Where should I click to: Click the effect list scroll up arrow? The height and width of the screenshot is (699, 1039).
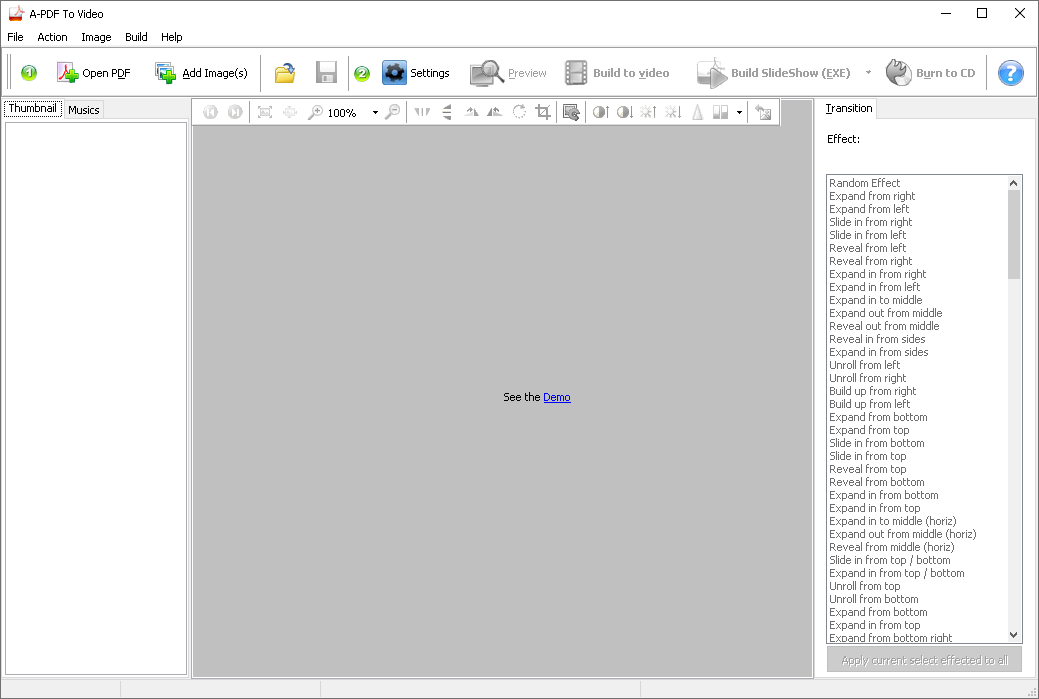click(1013, 183)
